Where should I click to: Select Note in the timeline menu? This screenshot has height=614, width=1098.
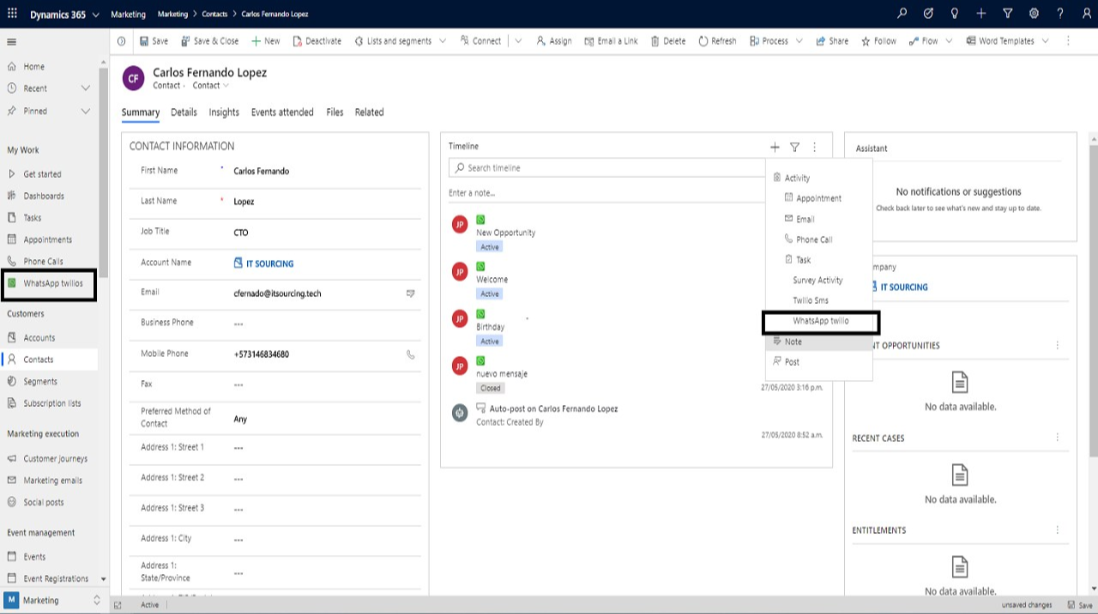click(x=819, y=342)
